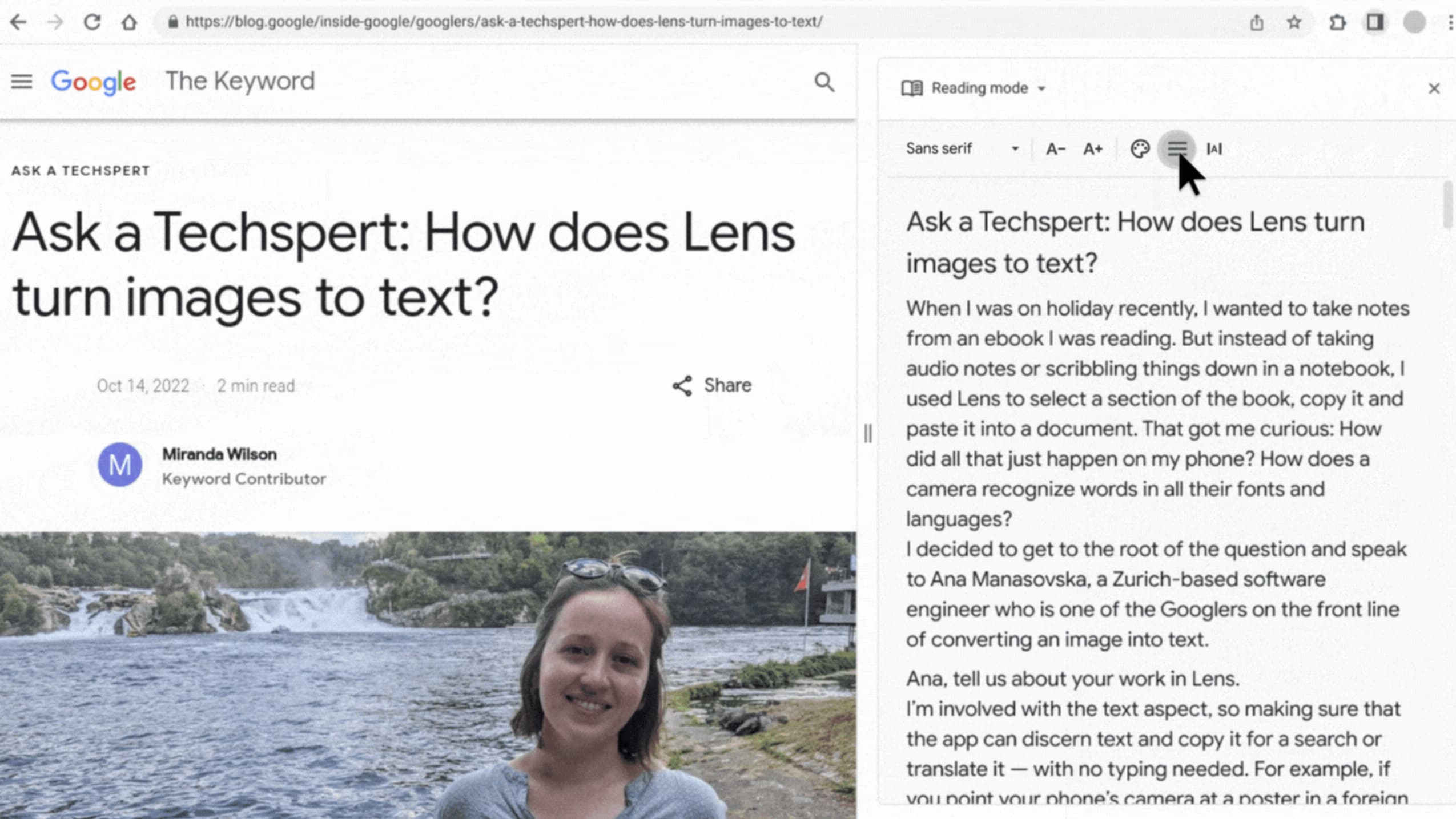Click the browser back arrow
The width and height of the screenshot is (1456, 819).
[x=18, y=22]
